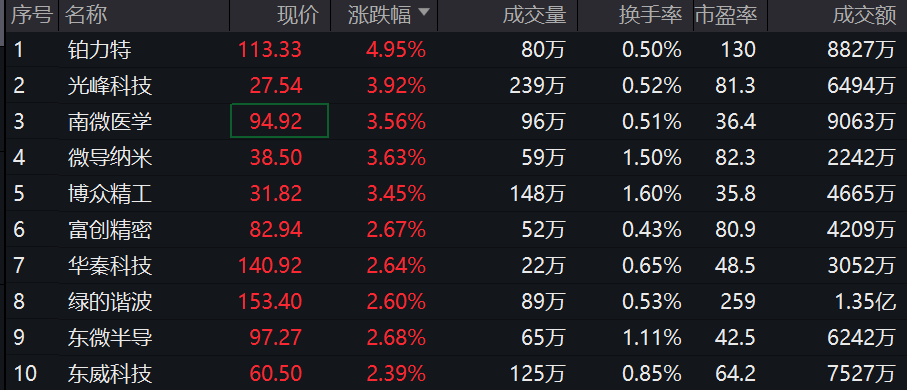Click turnover amount 8827万
907x390 pixels.
(861, 50)
